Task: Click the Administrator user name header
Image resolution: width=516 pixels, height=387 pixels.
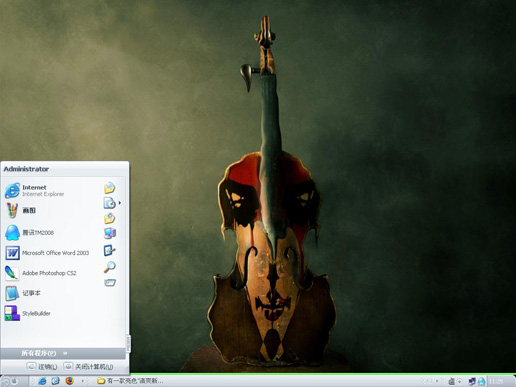Action: coord(26,169)
